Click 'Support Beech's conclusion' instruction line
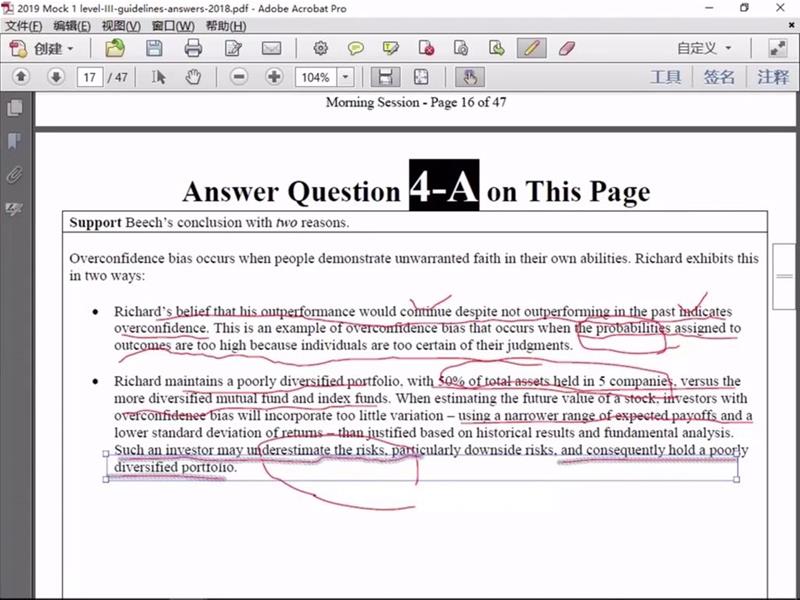Image resolution: width=800 pixels, height=600 pixels. click(209, 222)
